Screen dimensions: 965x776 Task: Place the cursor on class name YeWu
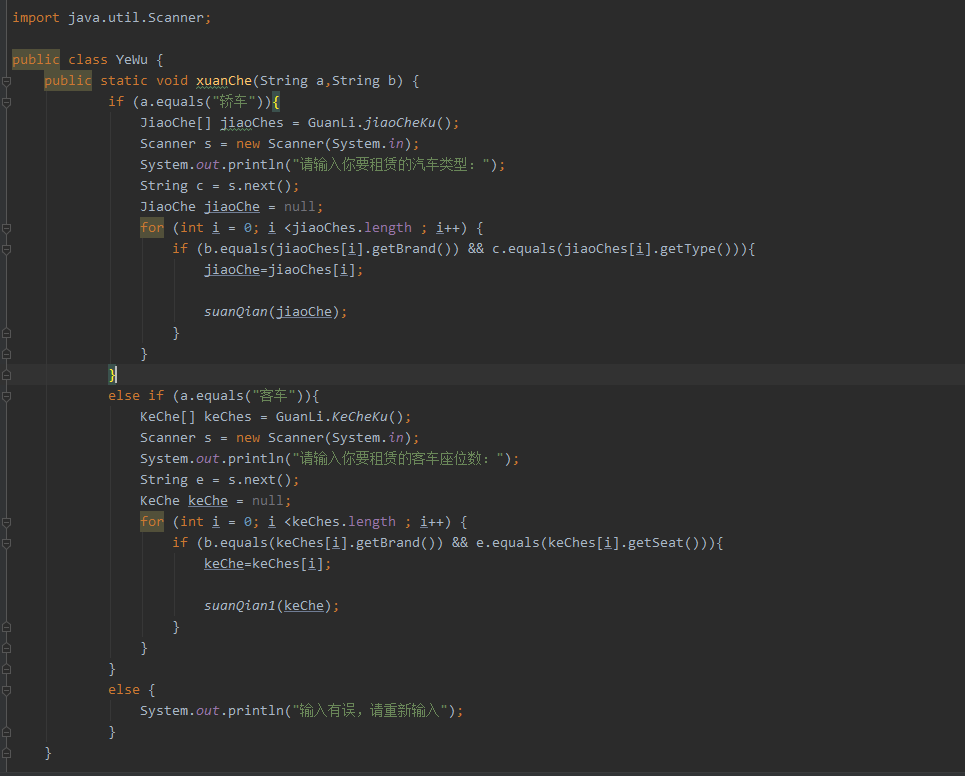(132, 60)
